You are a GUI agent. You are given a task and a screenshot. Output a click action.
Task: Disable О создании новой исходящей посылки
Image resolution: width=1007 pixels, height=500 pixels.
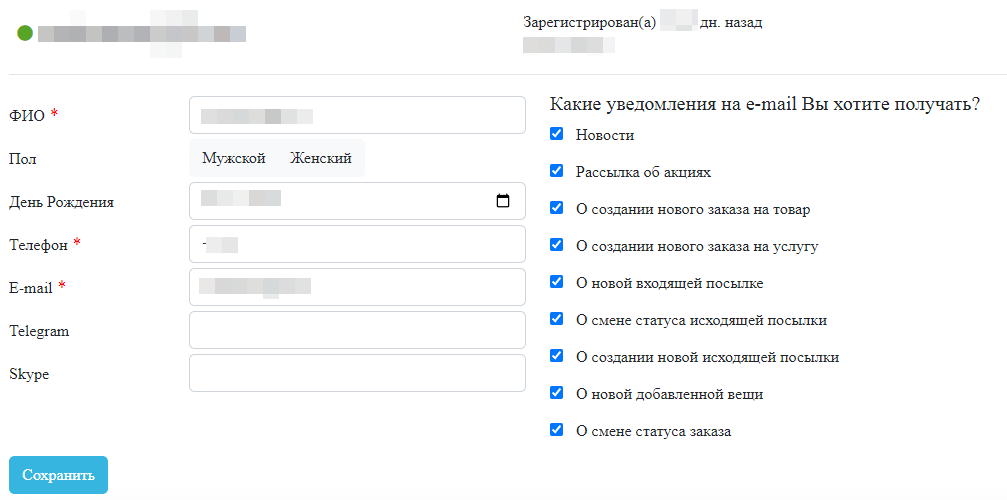pos(557,356)
